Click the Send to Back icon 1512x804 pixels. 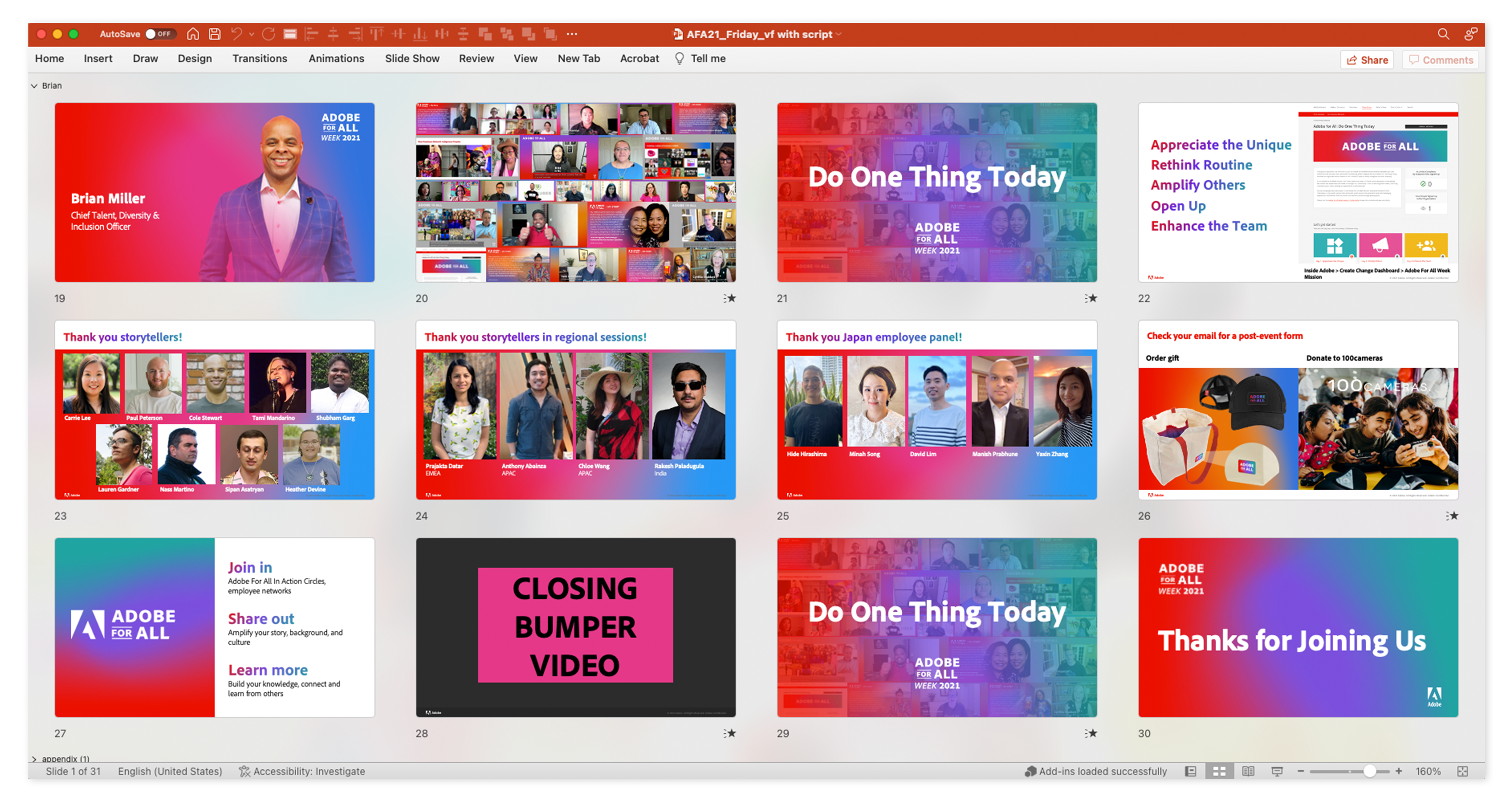[x=550, y=34]
